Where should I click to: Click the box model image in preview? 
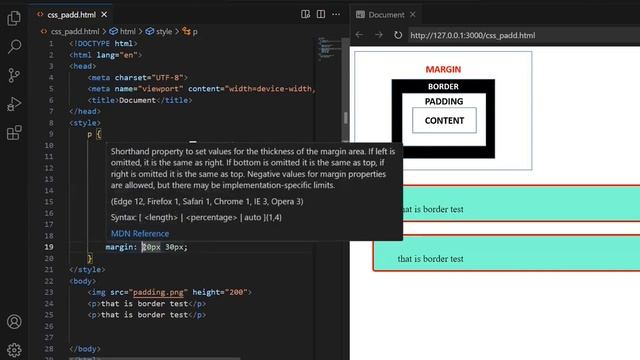click(443, 110)
